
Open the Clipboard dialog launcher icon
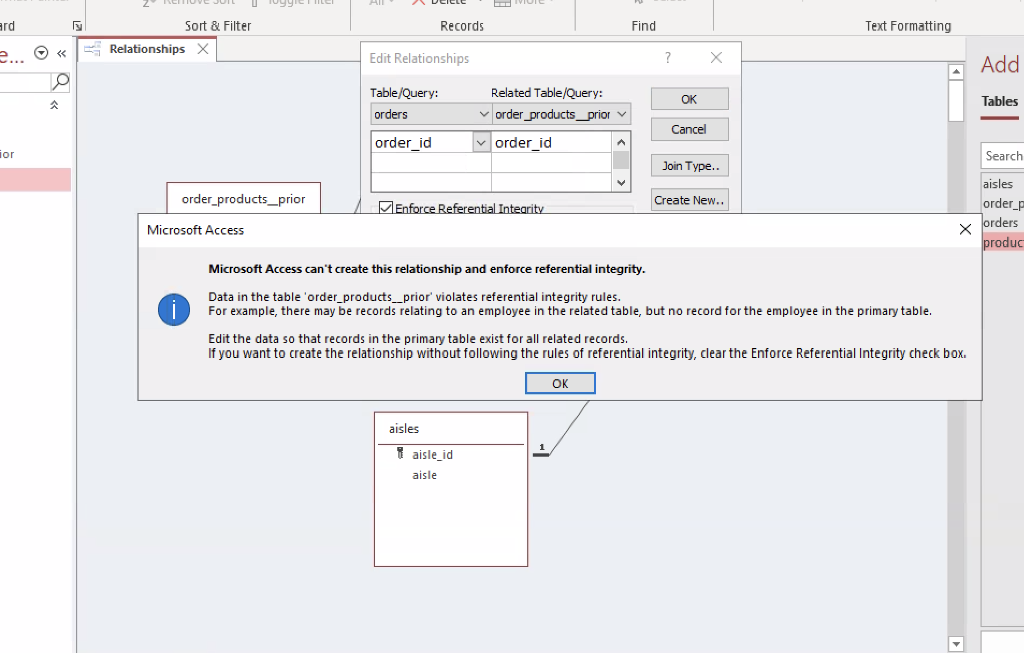click(x=77, y=24)
